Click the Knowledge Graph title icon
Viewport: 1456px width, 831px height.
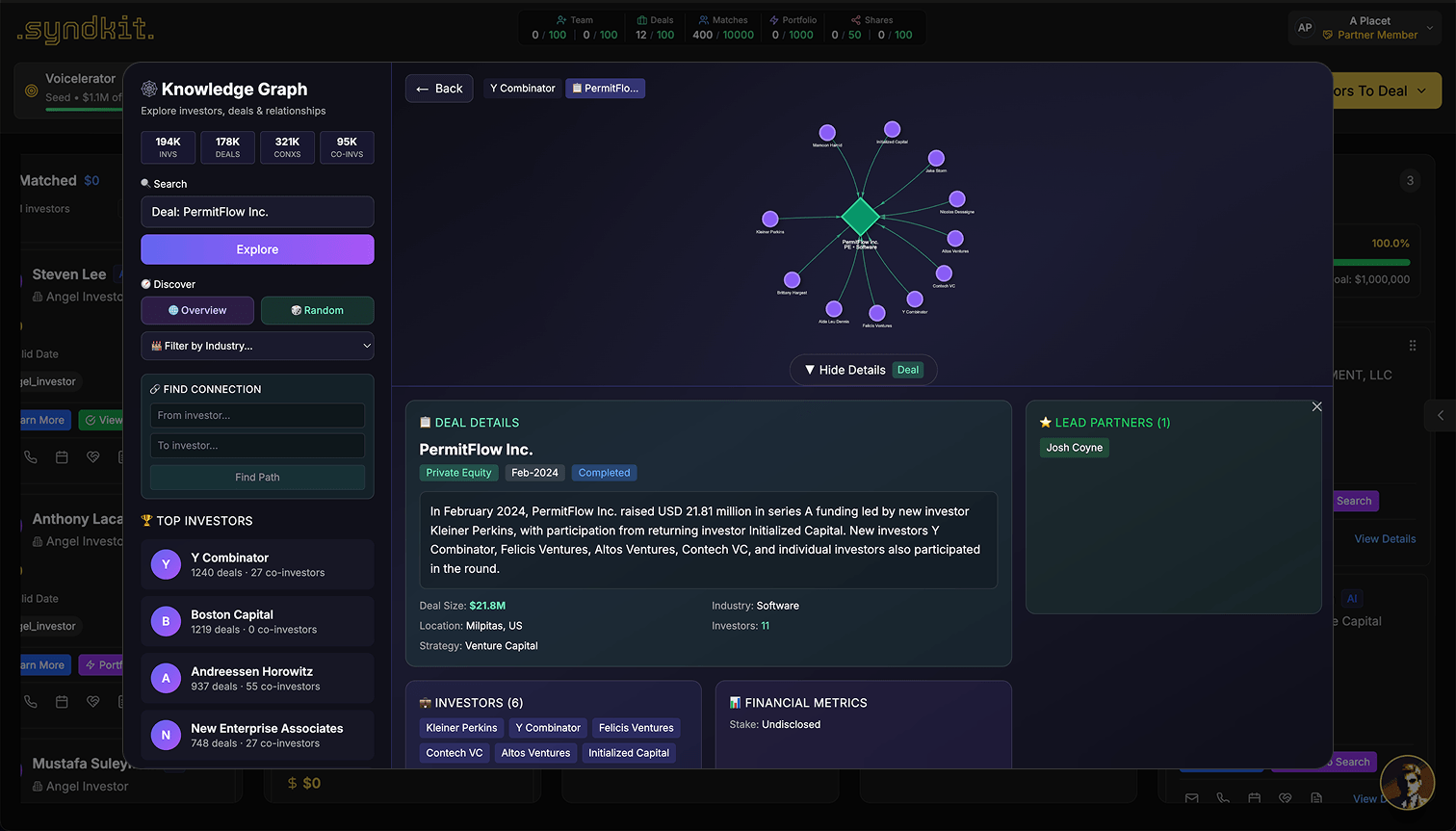pyautogui.click(x=149, y=89)
